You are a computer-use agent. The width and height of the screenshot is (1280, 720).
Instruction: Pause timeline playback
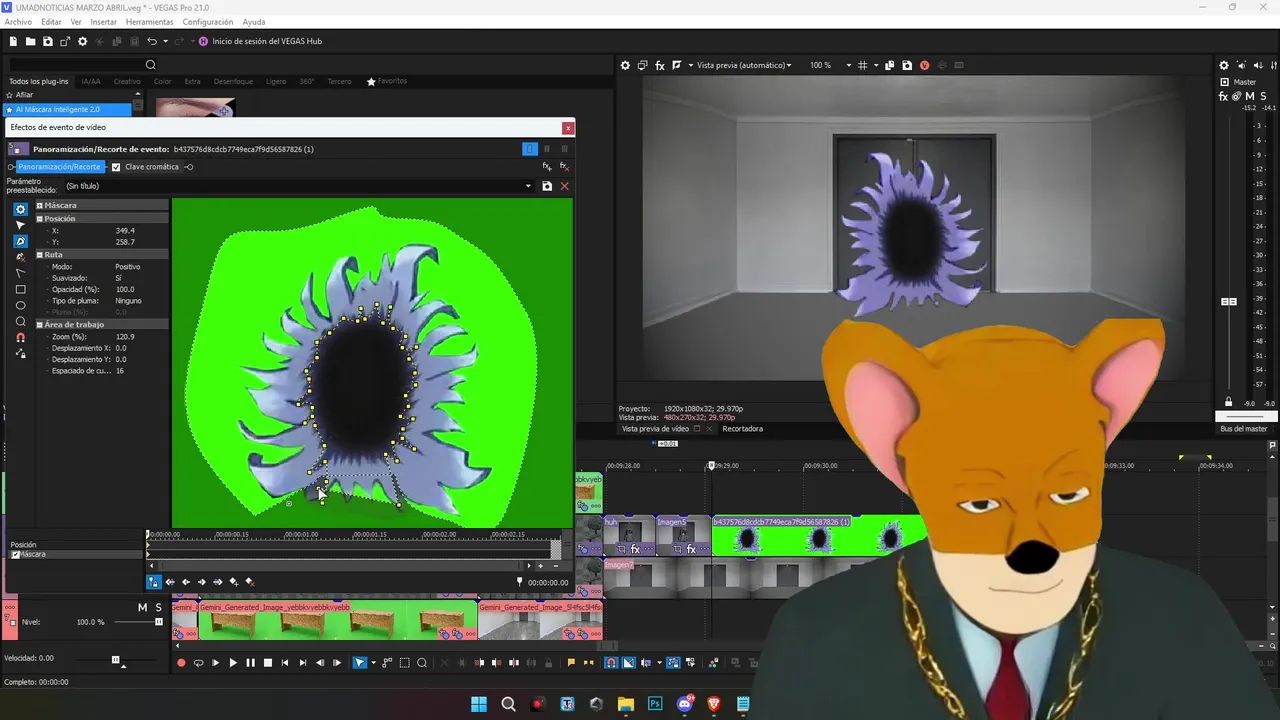pos(250,662)
